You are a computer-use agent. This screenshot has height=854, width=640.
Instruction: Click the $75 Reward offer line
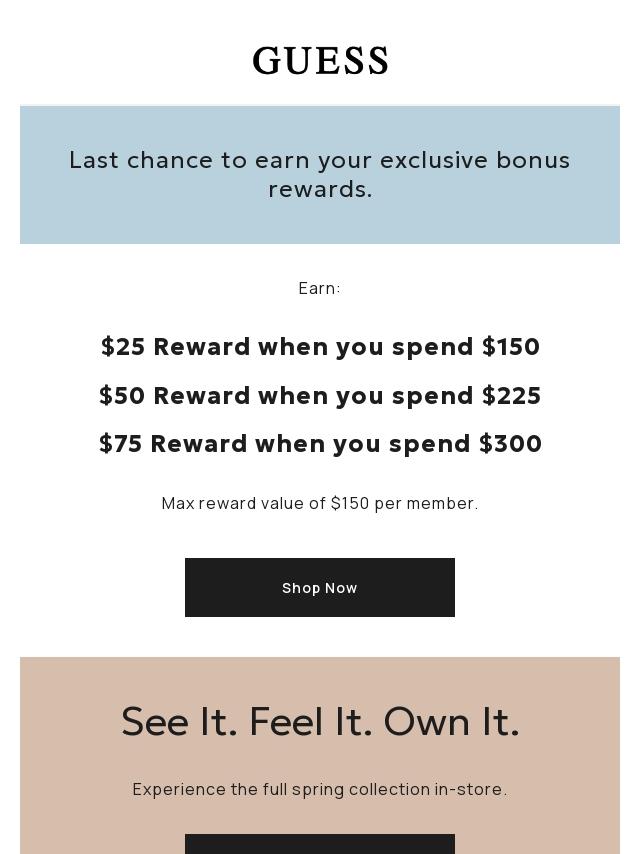pyautogui.click(x=320, y=443)
